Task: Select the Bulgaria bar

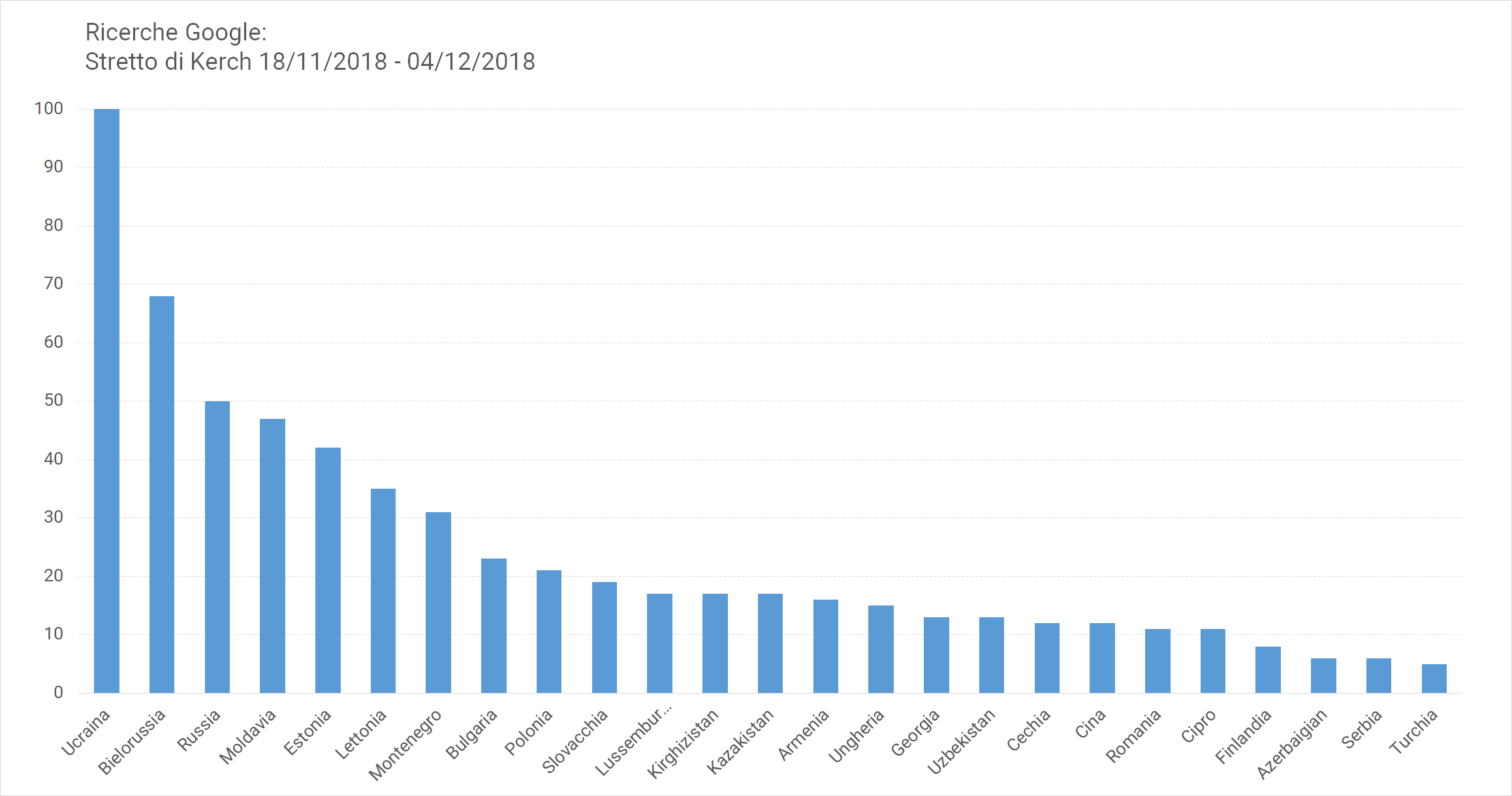Action: pyautogui.click(x=494, y=626)
